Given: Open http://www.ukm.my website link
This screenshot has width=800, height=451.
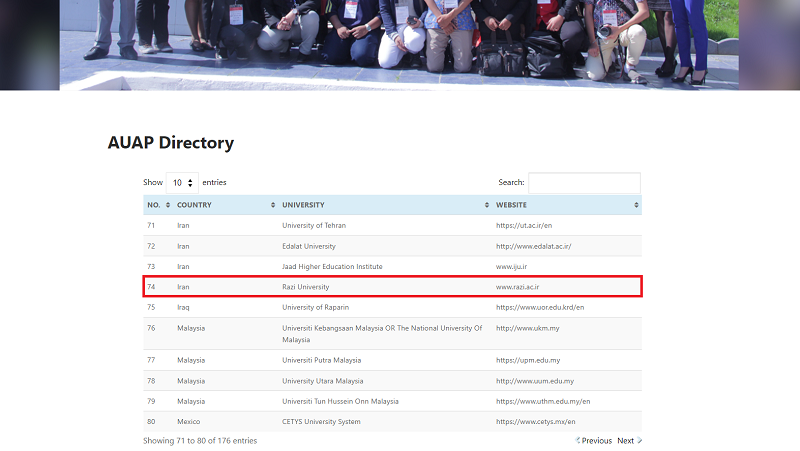Looking at the screenshot, I should pos(529,328).
